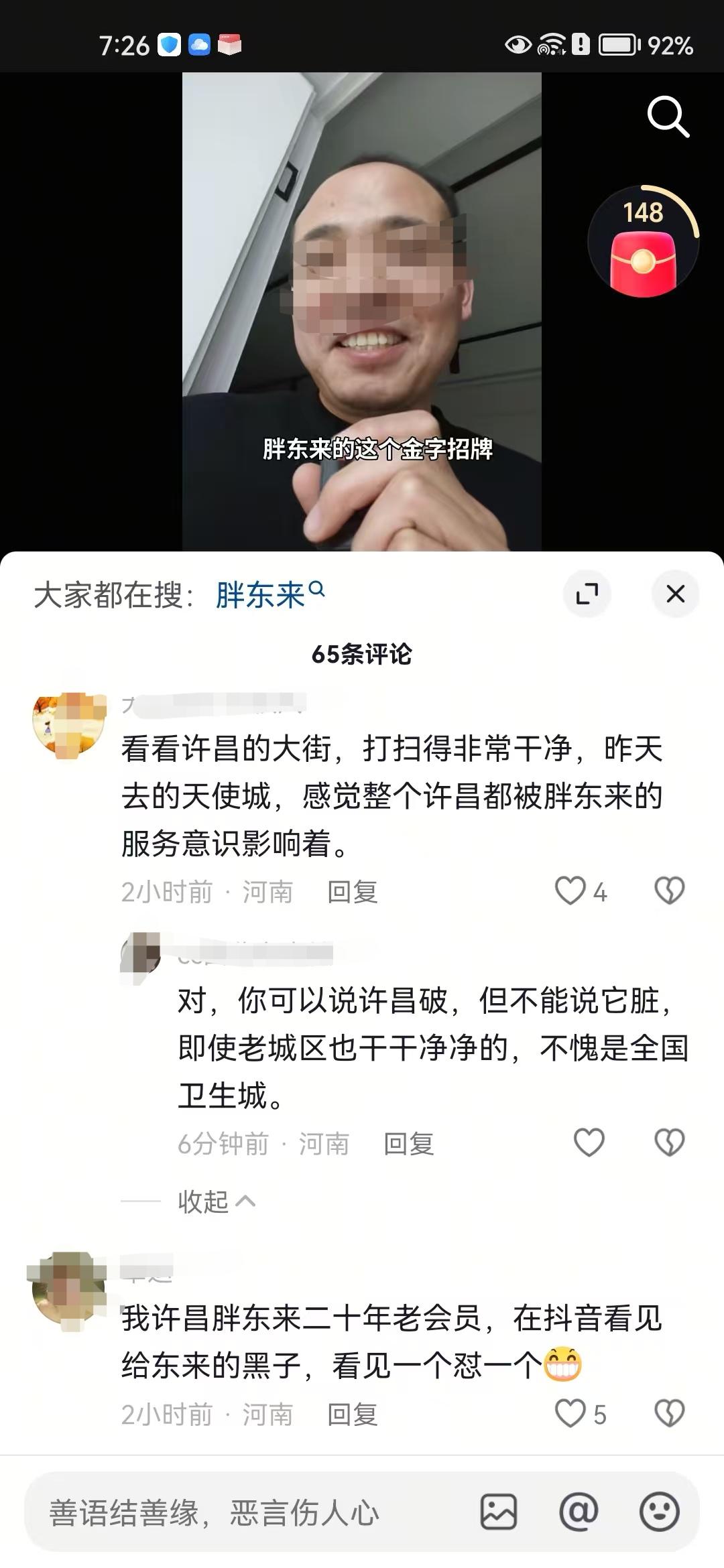Image resolution: width=724 pixels, height=1568 pixels.
Task: Close the comments panel
Action: [675, 594]
